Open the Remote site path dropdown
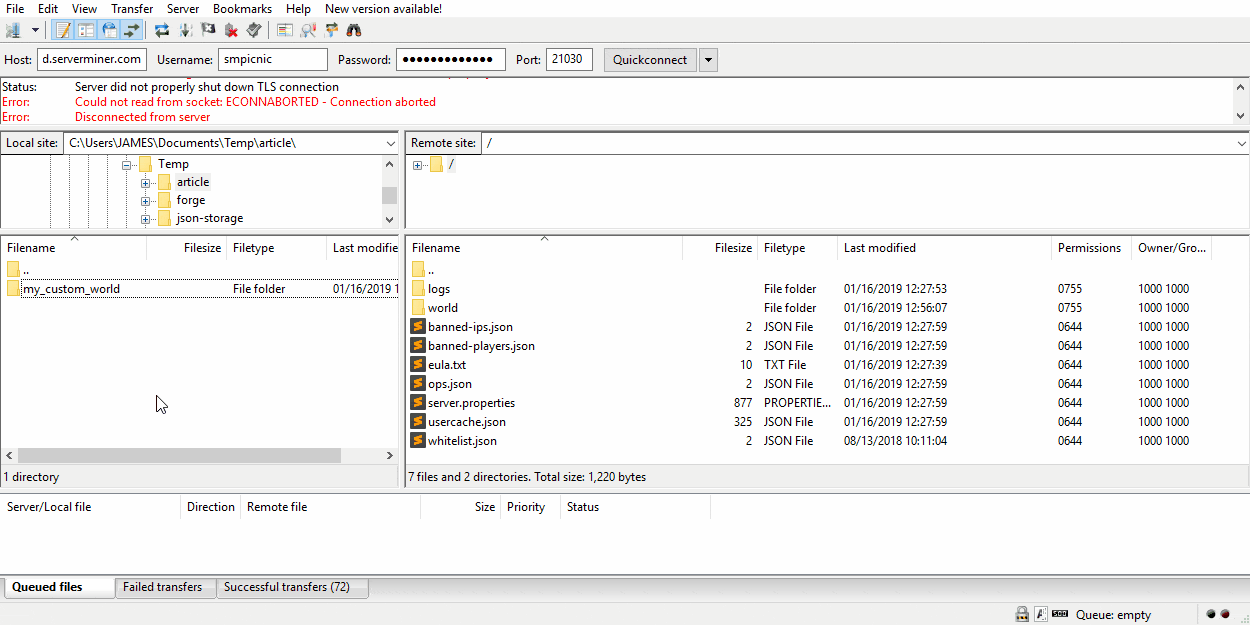This screenshot has height=625, width=1250. [1241, 143]
